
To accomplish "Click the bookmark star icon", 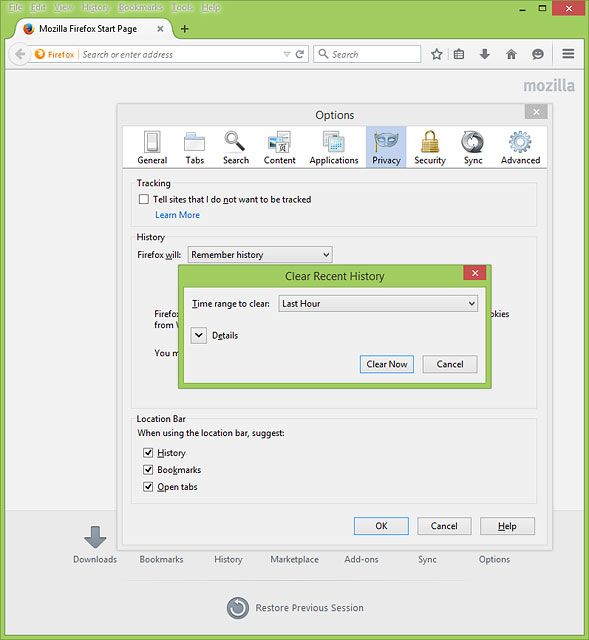I will point(436,54).
